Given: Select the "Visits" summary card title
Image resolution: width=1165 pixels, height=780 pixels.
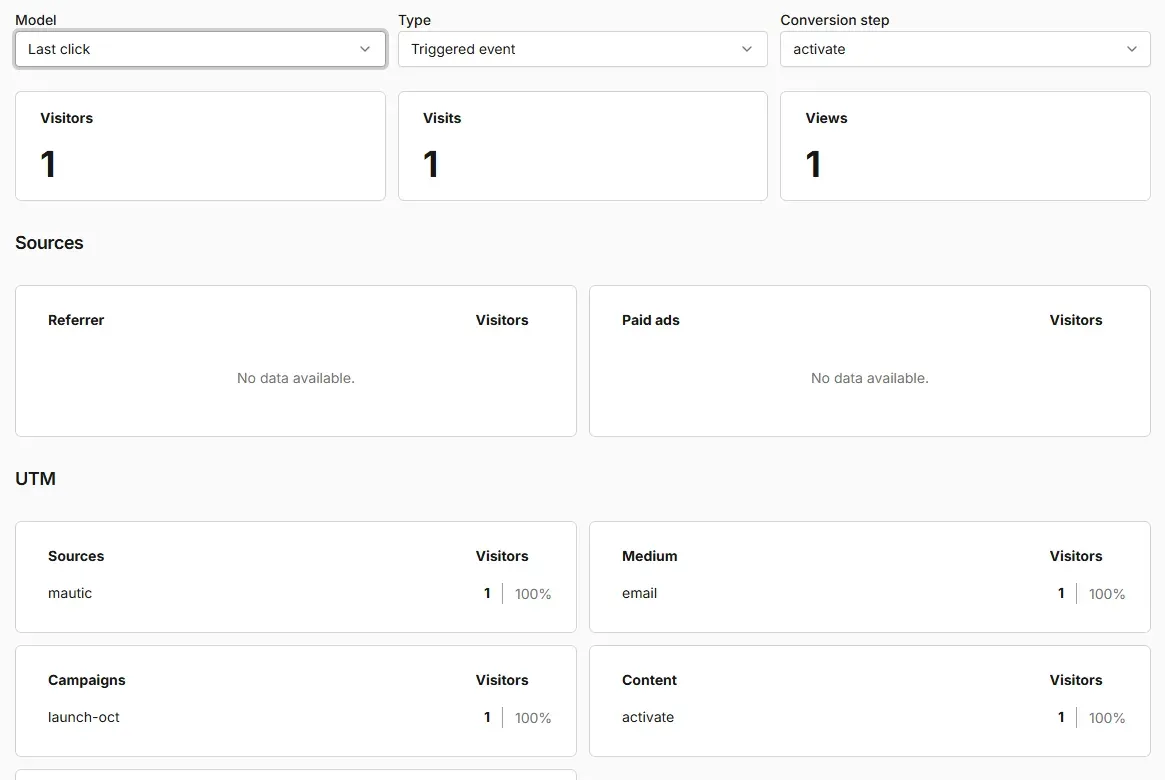Looking at the screenshot, I should click(442, 118).
